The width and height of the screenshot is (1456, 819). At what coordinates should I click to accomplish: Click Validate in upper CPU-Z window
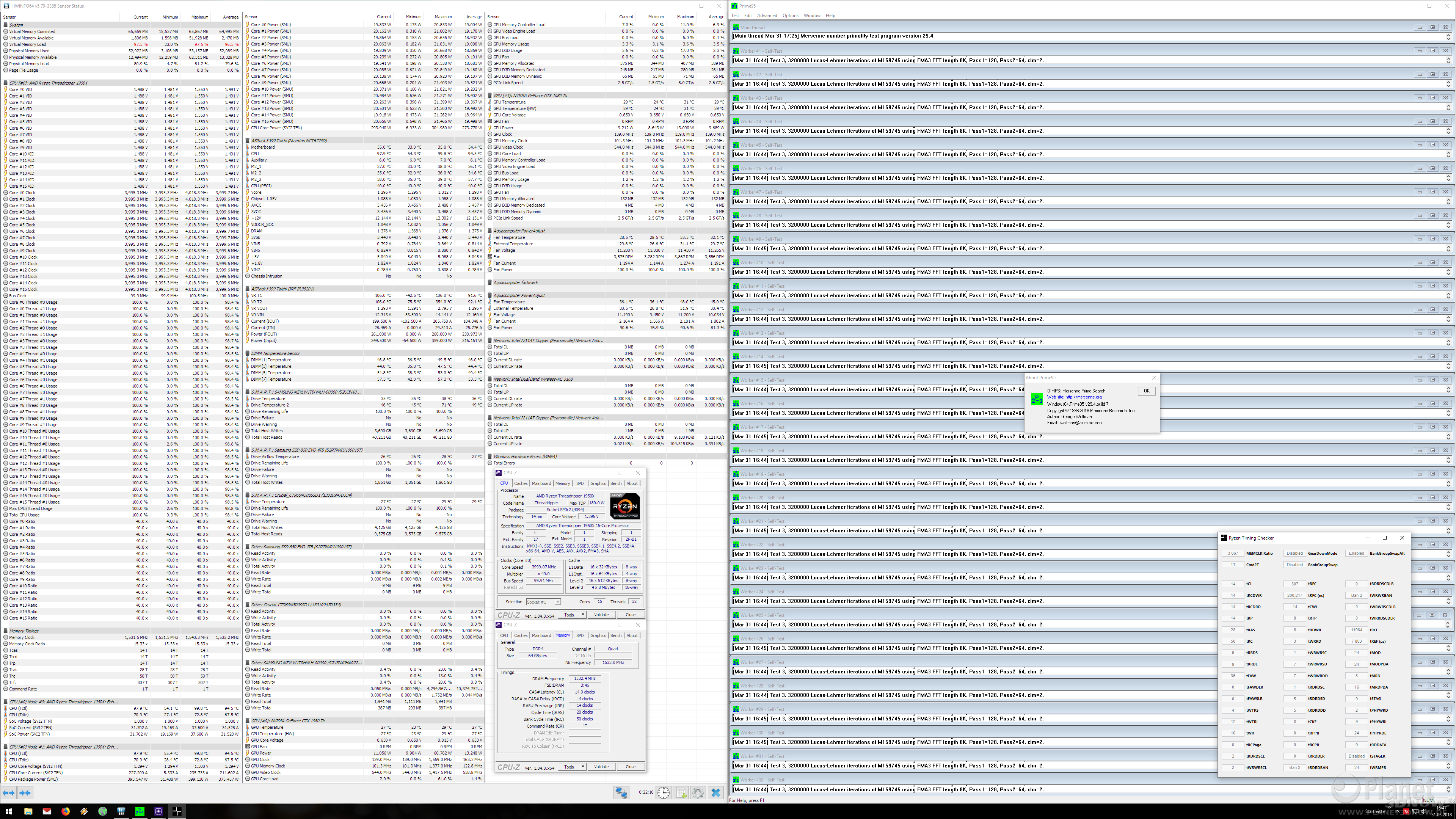pyautogui.click(x=601, y=614)
